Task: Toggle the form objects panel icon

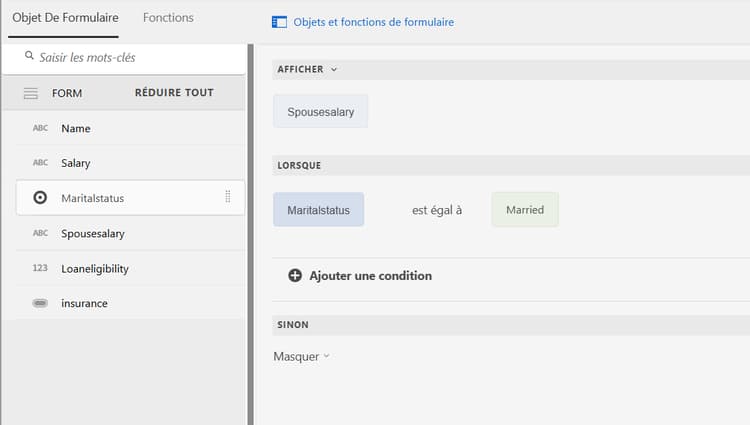Action: [279, 22]
